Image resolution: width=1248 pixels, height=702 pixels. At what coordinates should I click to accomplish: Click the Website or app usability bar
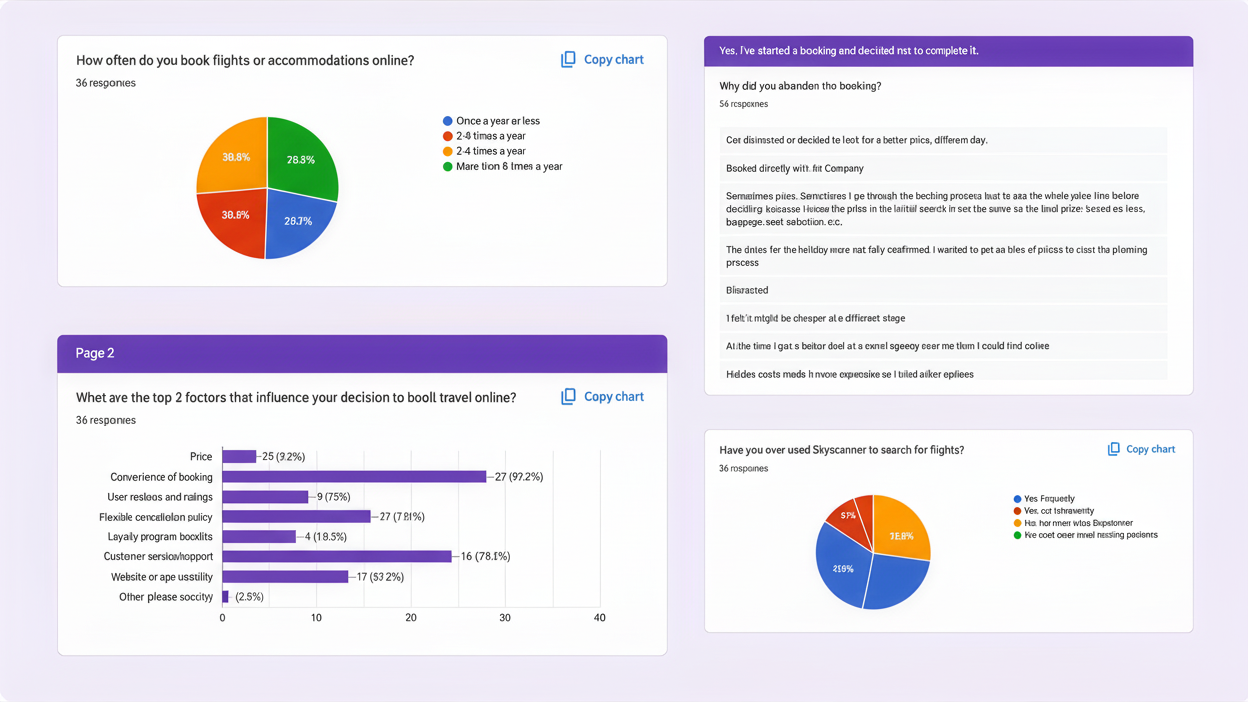(285, 577)
